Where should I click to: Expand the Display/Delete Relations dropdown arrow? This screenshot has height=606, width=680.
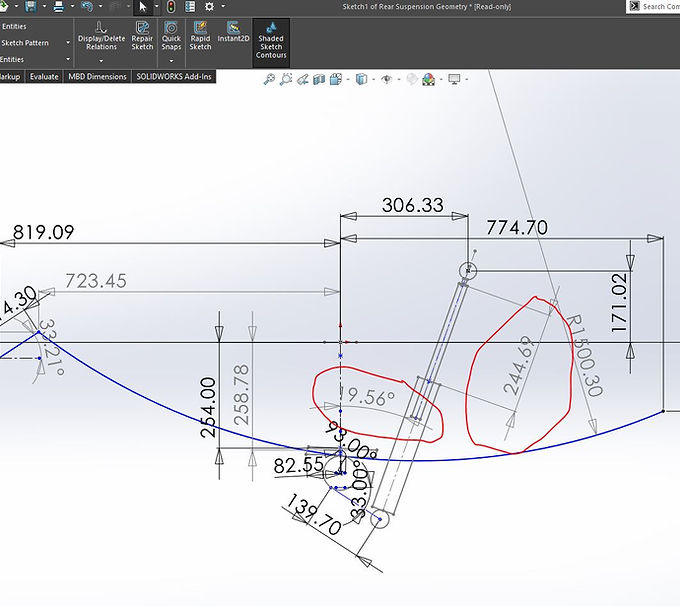101,61
